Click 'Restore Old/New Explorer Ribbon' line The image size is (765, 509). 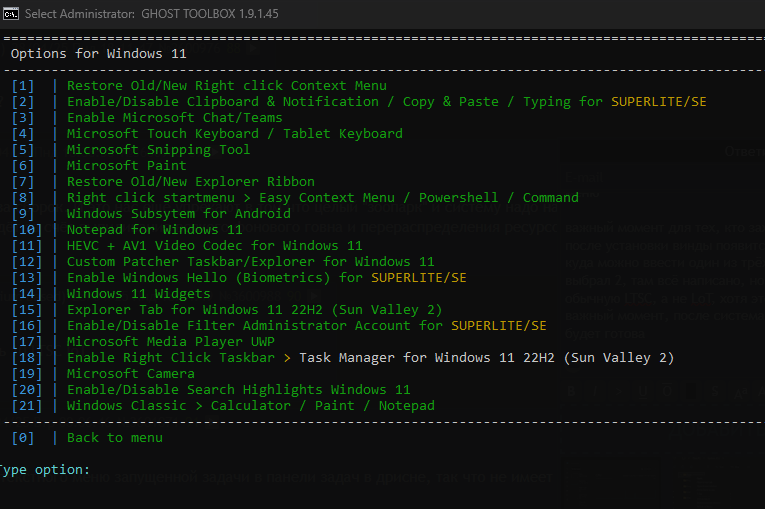coord(191,182)
